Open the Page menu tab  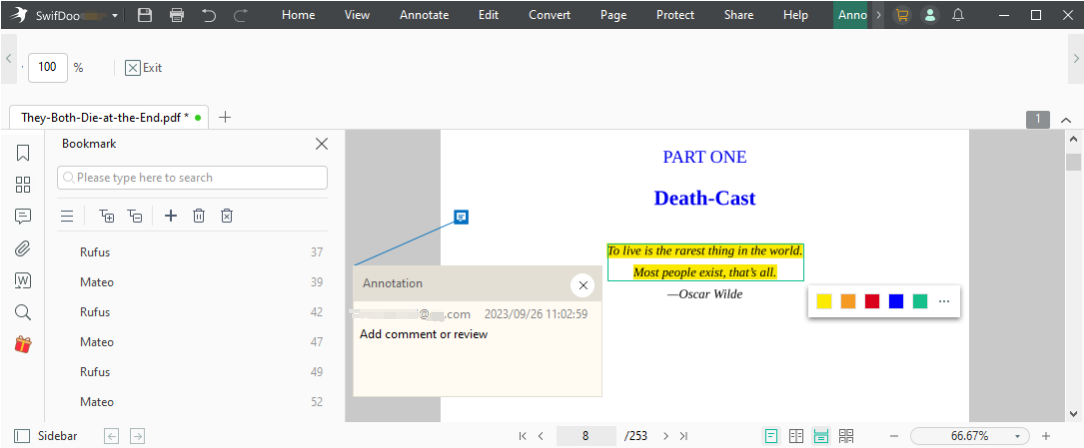coord(613,15)
